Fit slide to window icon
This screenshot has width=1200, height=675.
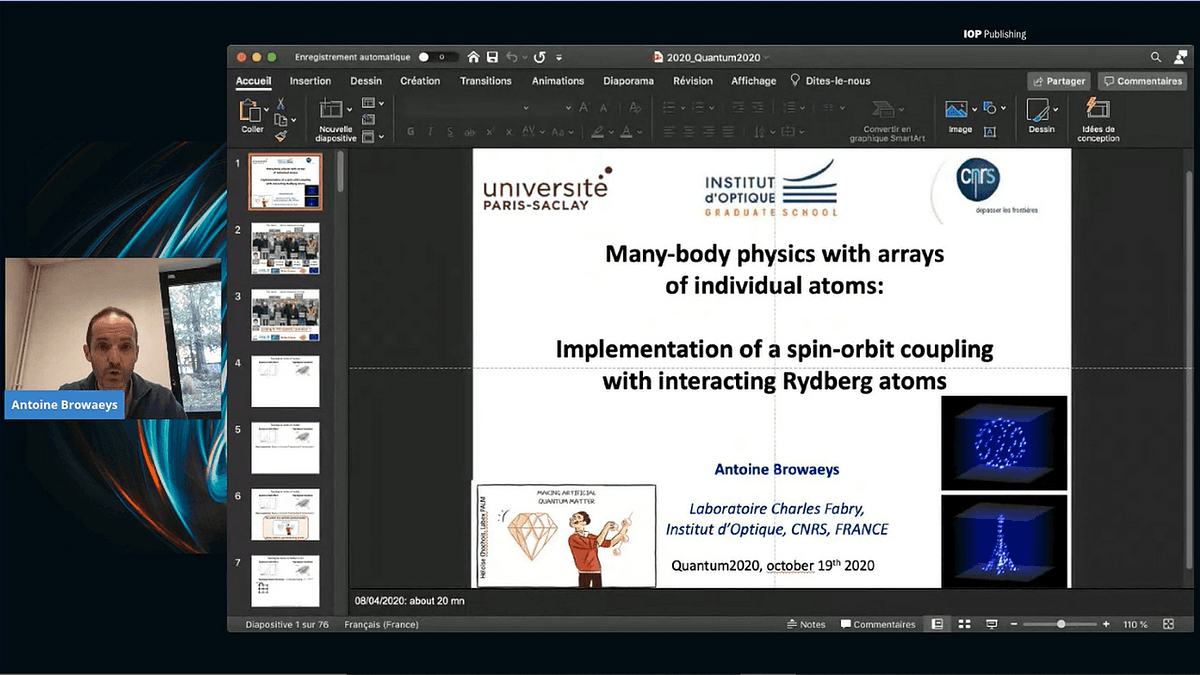(1167, 624)
